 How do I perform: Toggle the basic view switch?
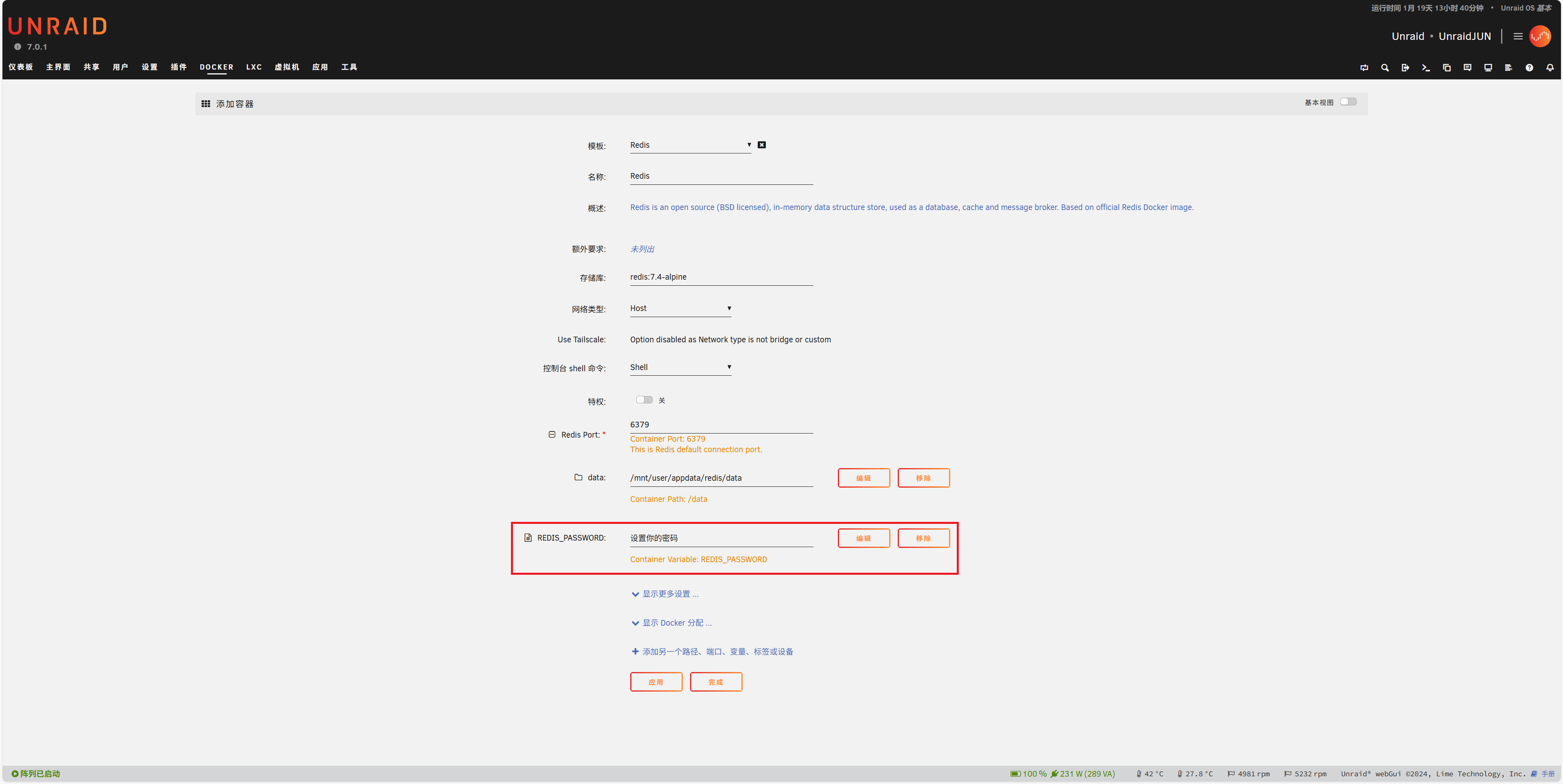[x=1348, y=102]
